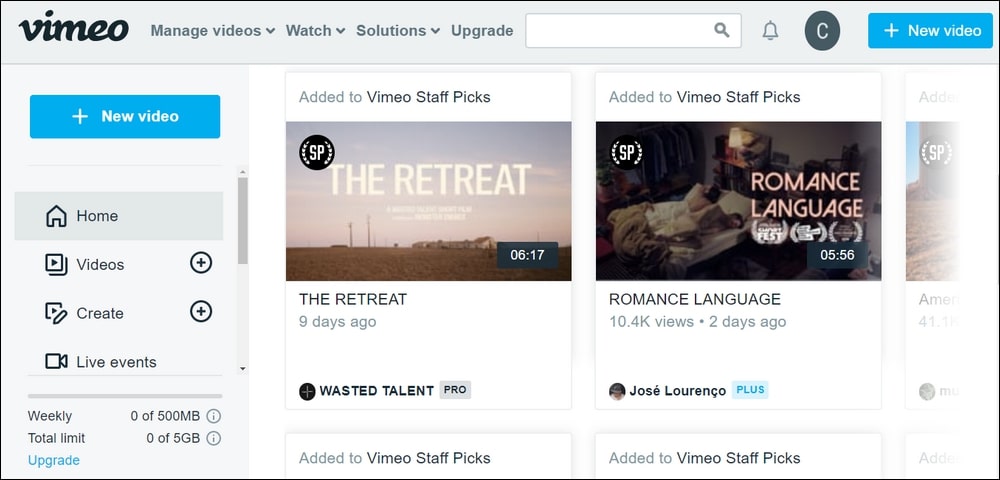Click the sidebar scrollbar down arrow
Viewport: 1000px width, 480px height.
point(242,368)
